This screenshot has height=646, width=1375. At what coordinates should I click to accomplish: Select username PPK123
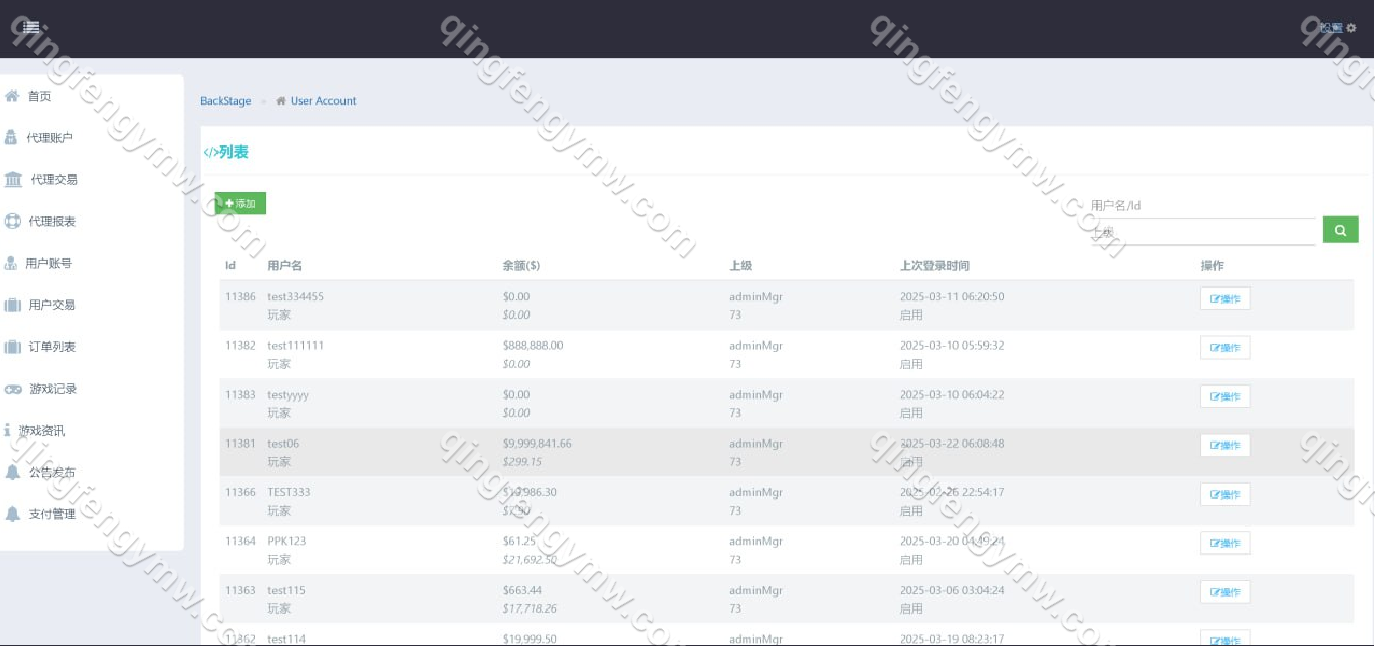[x=287, y=542]
